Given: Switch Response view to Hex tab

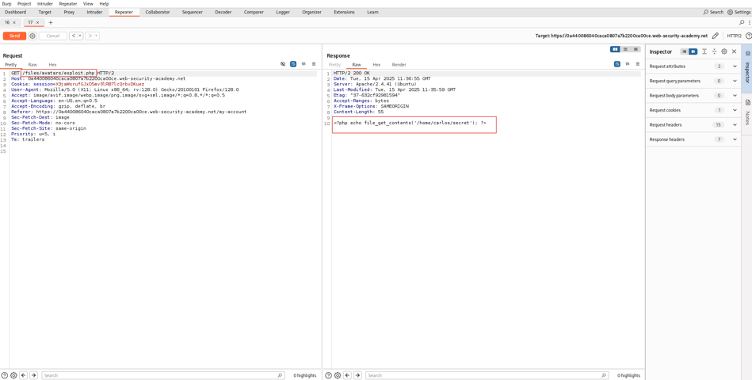Looking at the screenshot, I should pos(377,65).
